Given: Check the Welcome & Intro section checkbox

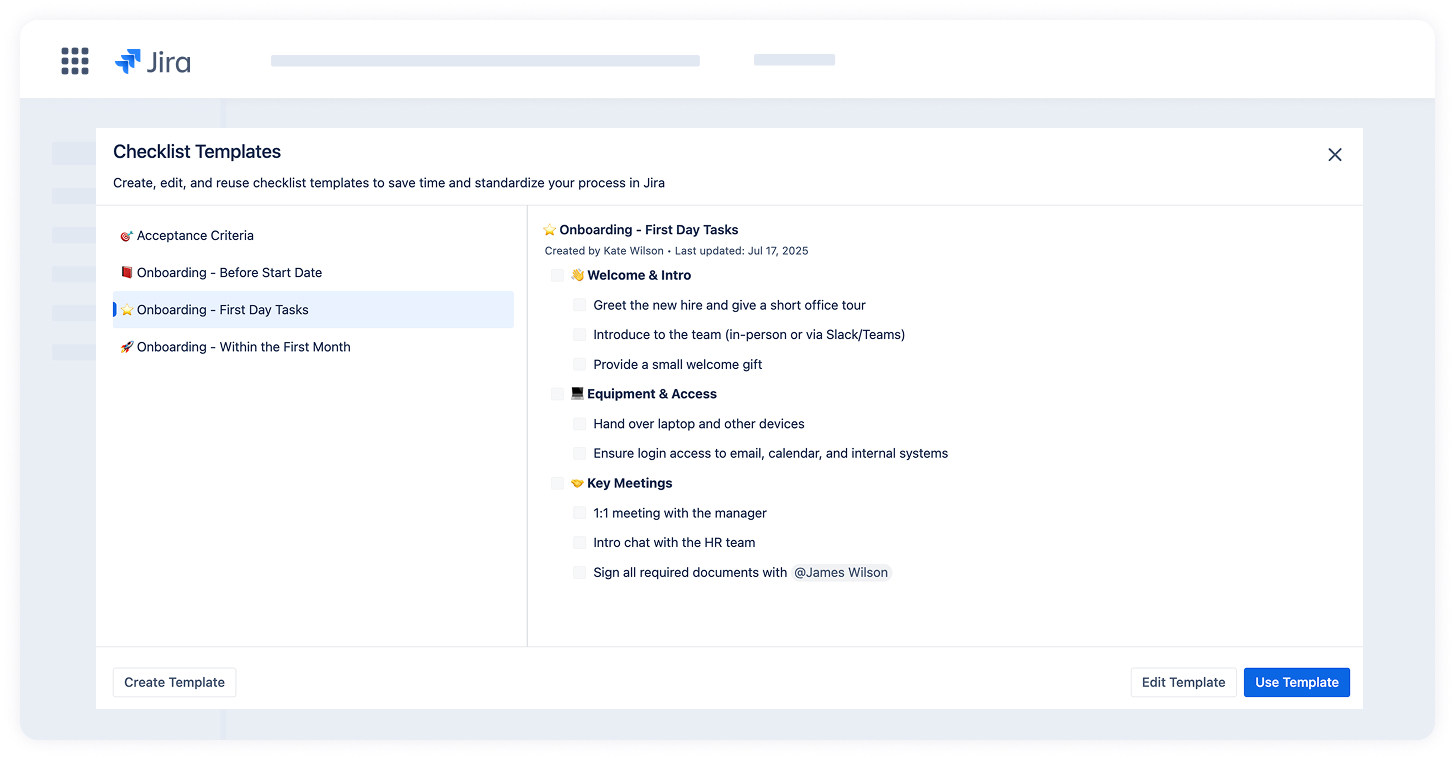Looking at the screenshot, I should pyautogui.click(x=557, y=276).
